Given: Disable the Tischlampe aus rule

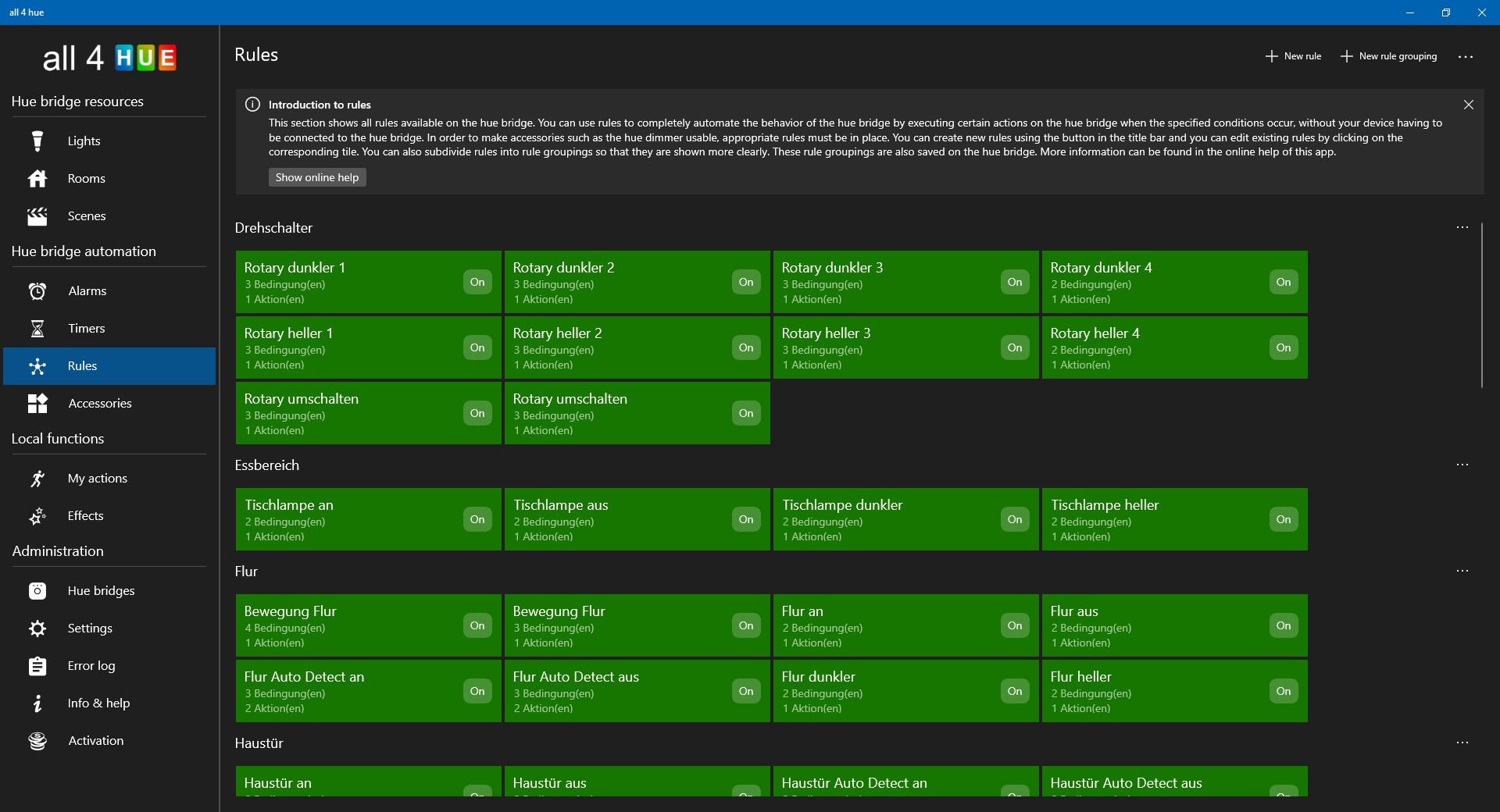Looking at the screenshot, I should (745, 519).
